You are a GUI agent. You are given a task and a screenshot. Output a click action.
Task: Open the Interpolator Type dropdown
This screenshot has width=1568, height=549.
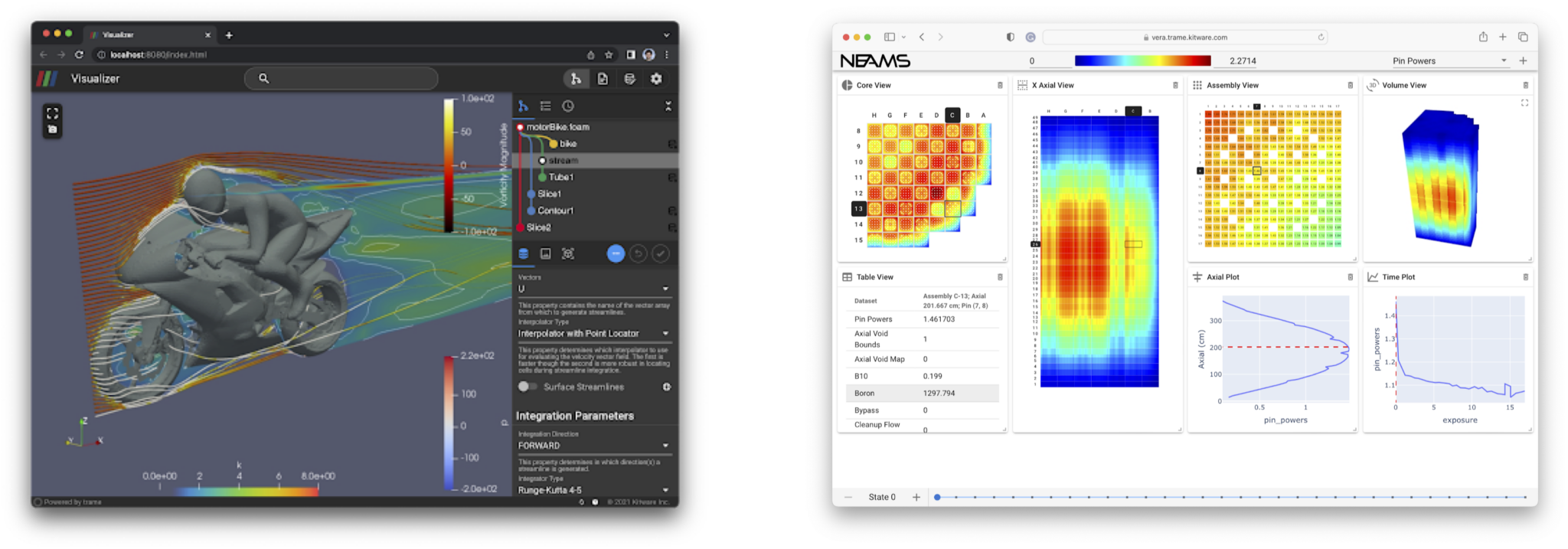(x=593, y=334)
